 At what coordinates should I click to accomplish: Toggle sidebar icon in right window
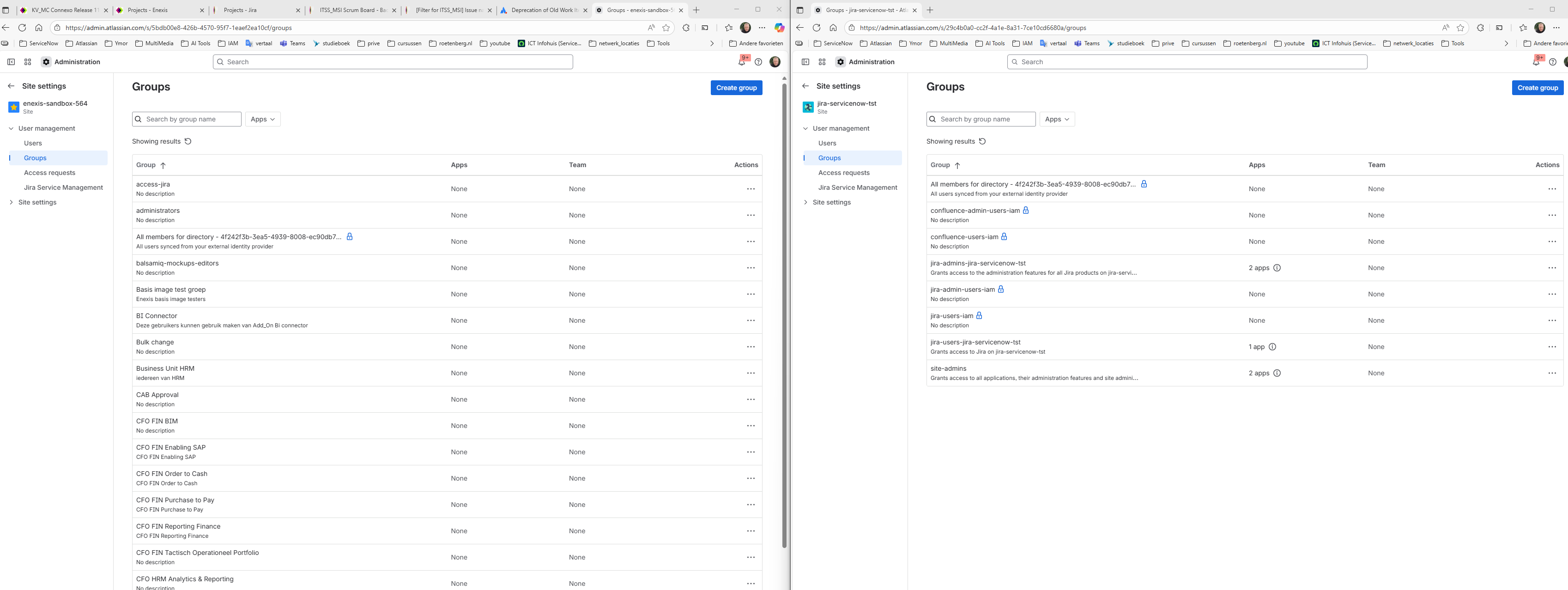pos(805,62)
